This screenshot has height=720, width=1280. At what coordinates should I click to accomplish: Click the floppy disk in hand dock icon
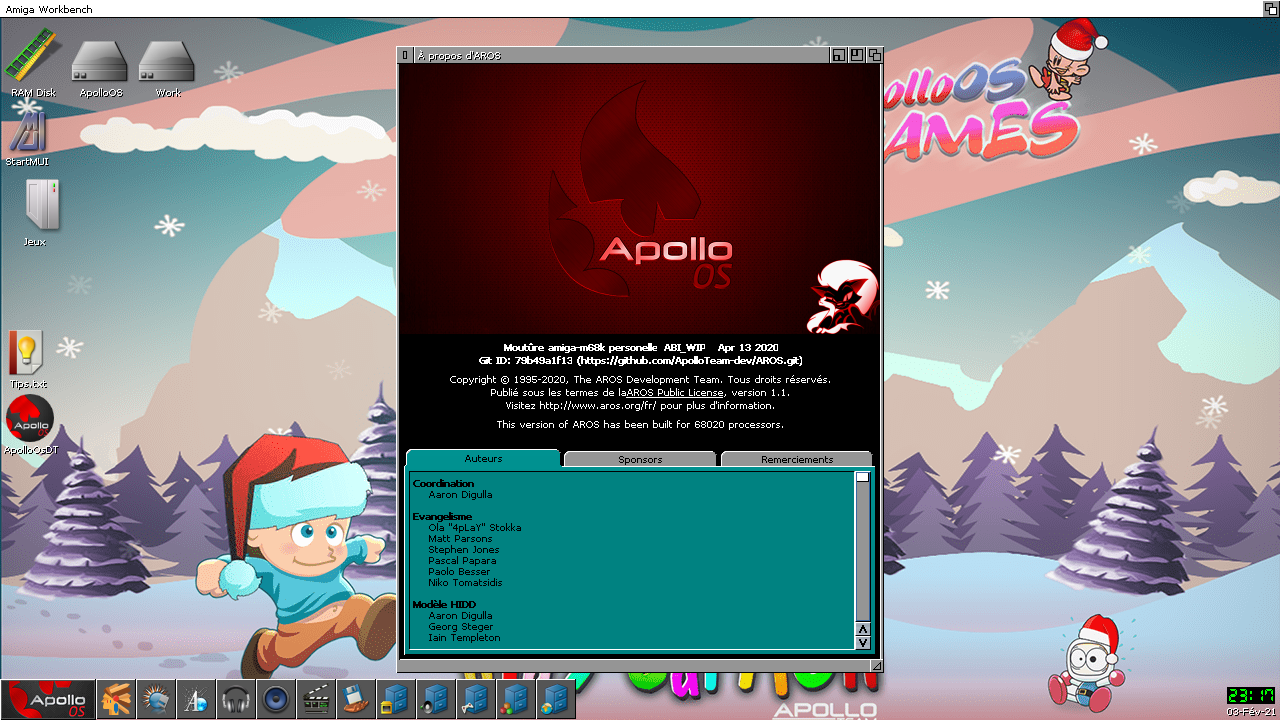356,699
